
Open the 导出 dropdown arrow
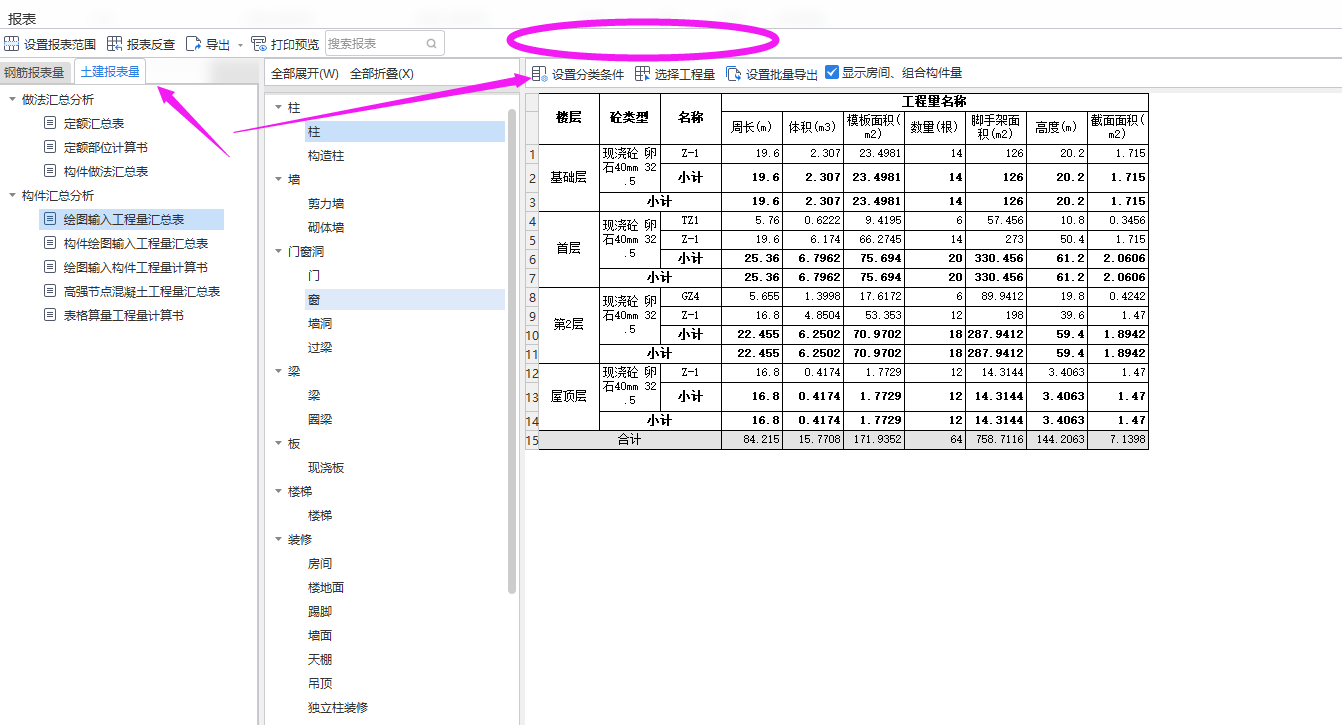pyautogui.click(x=240, y=45)
